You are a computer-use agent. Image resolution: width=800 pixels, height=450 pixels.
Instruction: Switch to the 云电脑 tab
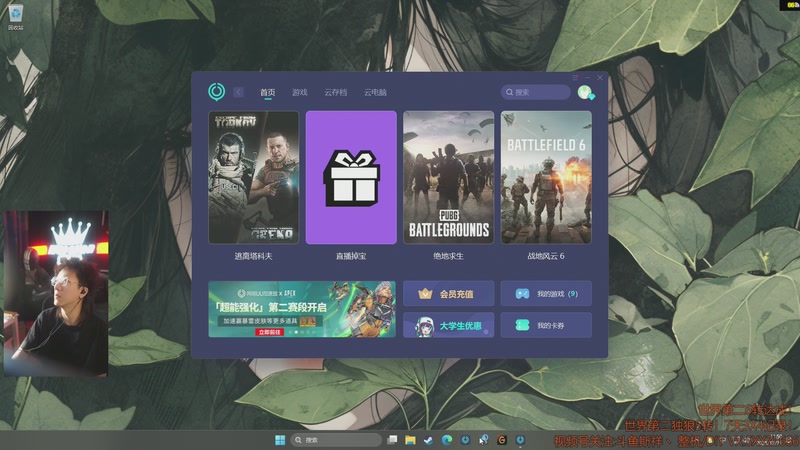click(375, 92)
